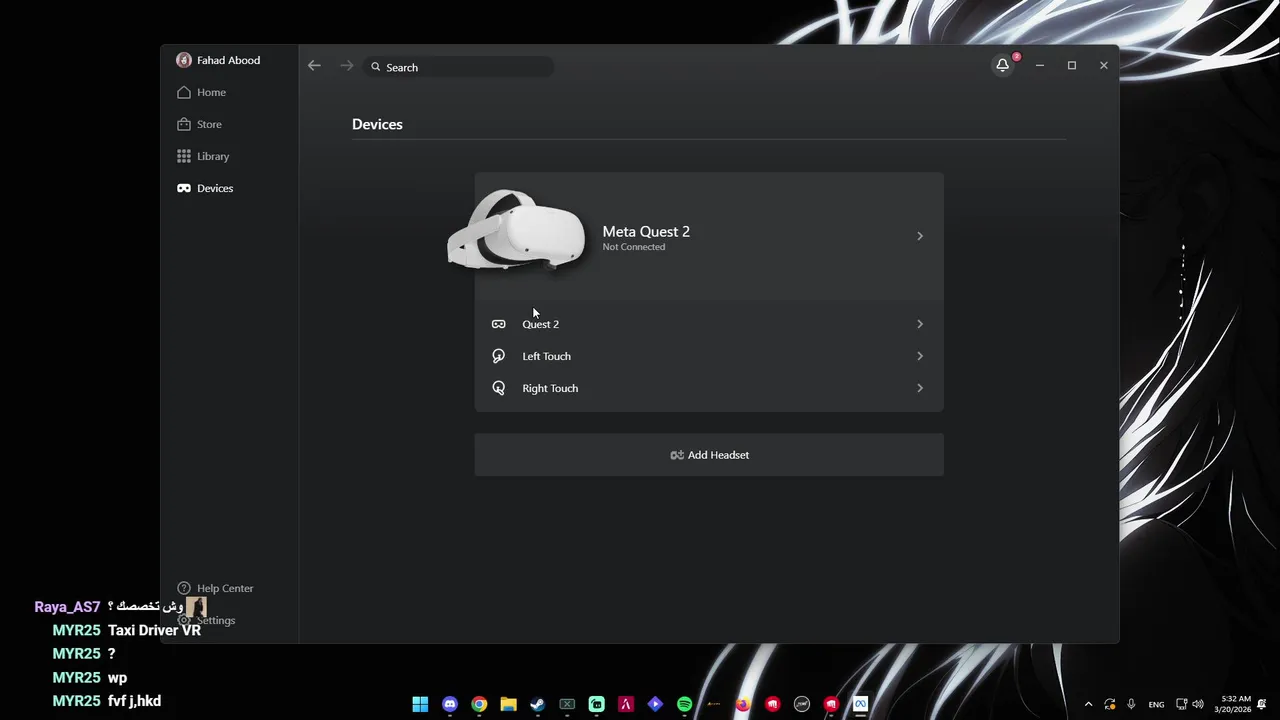Screen dimensions: 1280x720
Task: Go back with the left arrow
Action: 314,66
